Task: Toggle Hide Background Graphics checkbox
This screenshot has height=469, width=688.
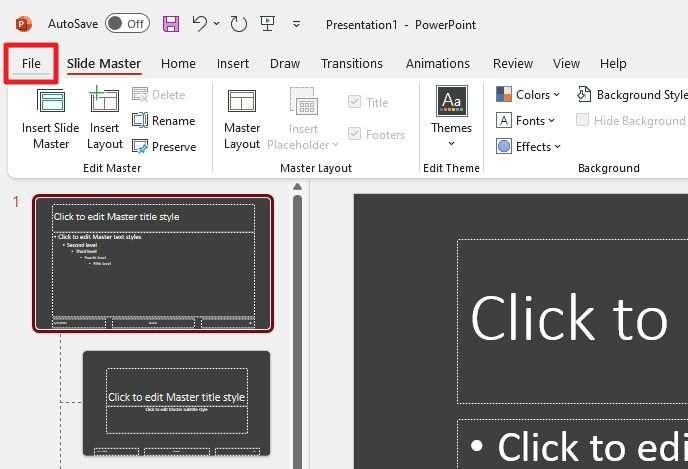Action: [x=582, y=120]
